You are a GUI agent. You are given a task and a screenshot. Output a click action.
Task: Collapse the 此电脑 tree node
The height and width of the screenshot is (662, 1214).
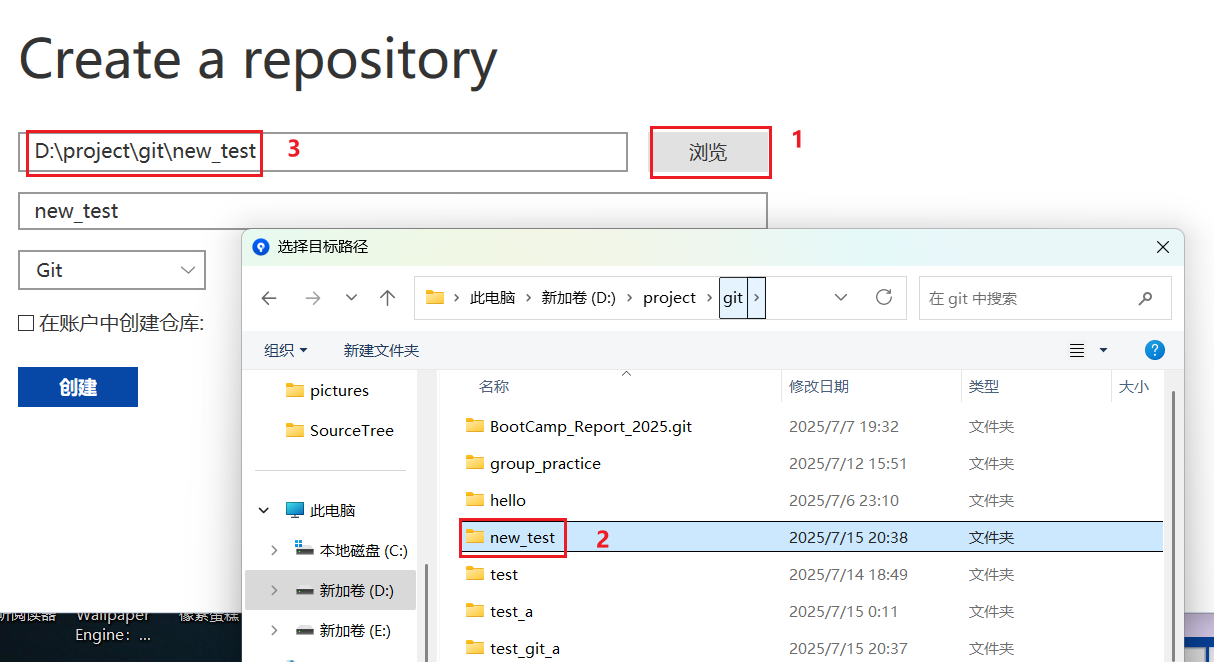click(264, 510)
